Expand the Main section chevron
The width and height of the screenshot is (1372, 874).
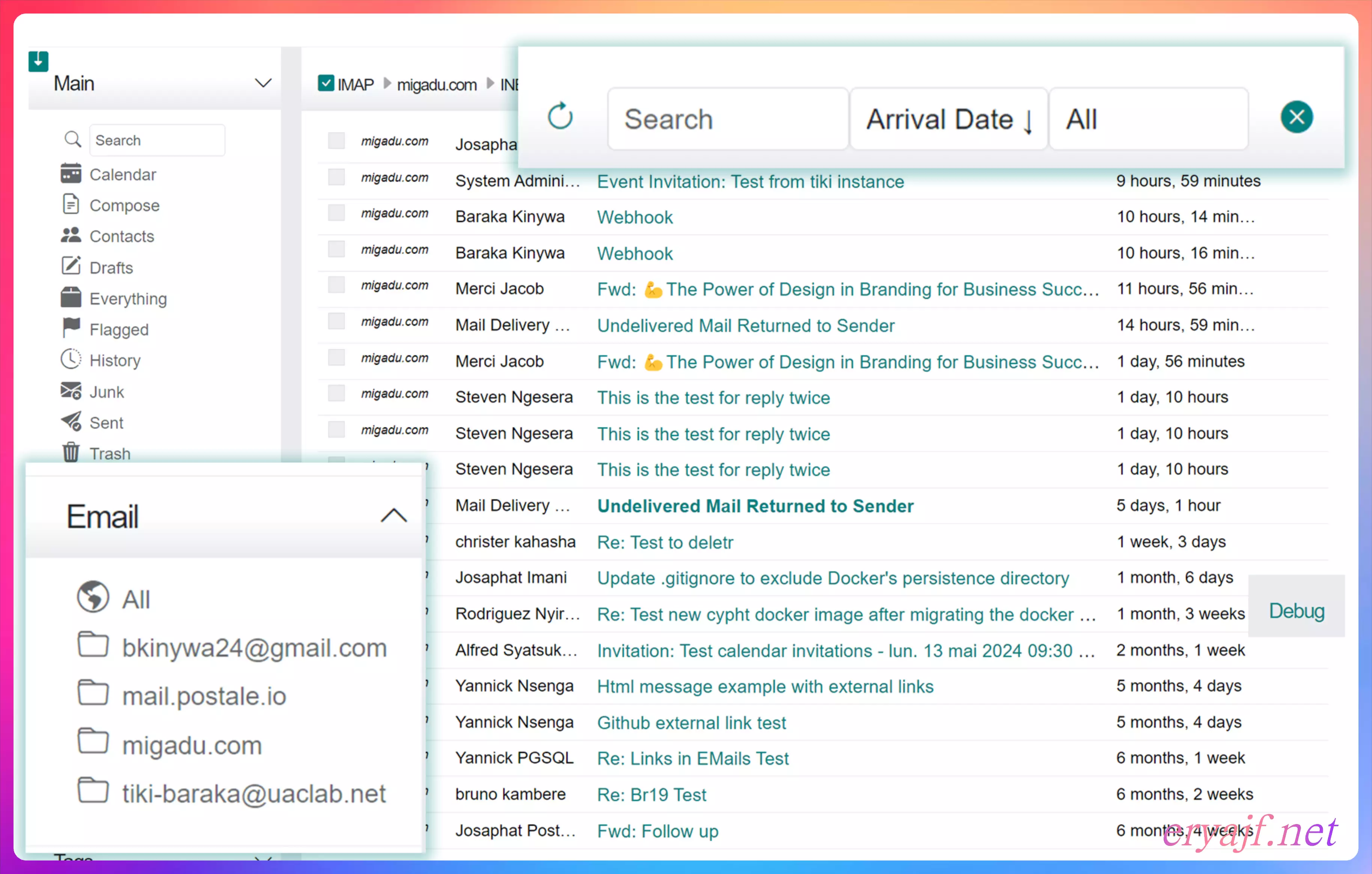tap(263, 83)
